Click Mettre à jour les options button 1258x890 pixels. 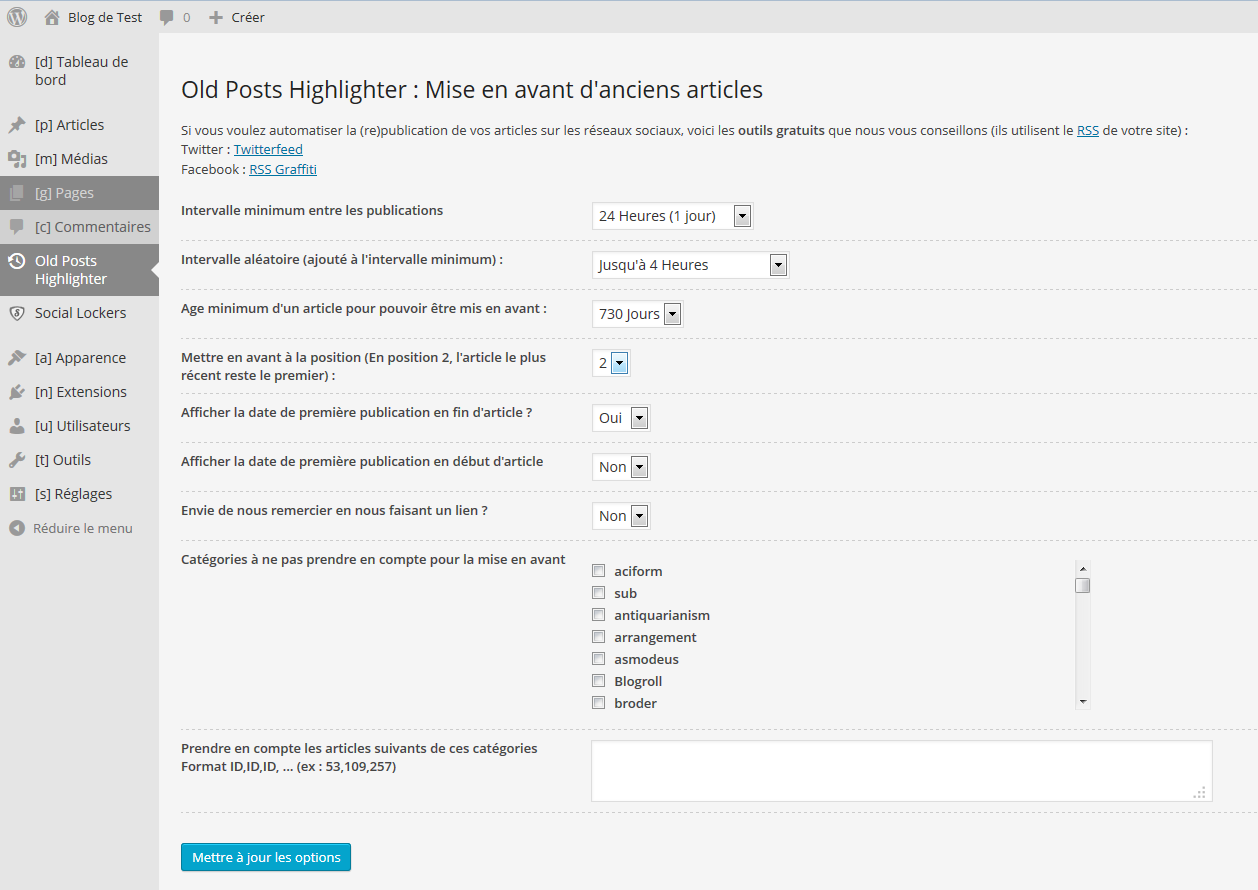[266, 857]
